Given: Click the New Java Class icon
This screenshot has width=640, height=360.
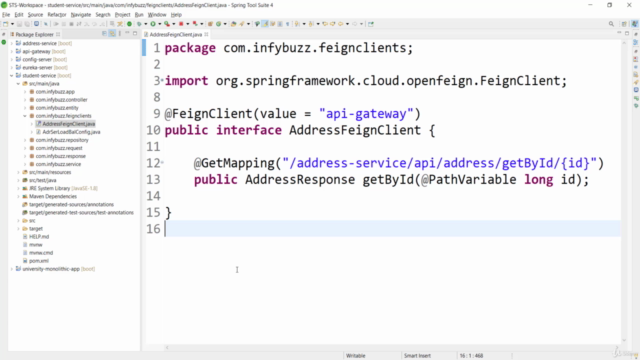Looking at the screenshot, I should tap(218, 24).
